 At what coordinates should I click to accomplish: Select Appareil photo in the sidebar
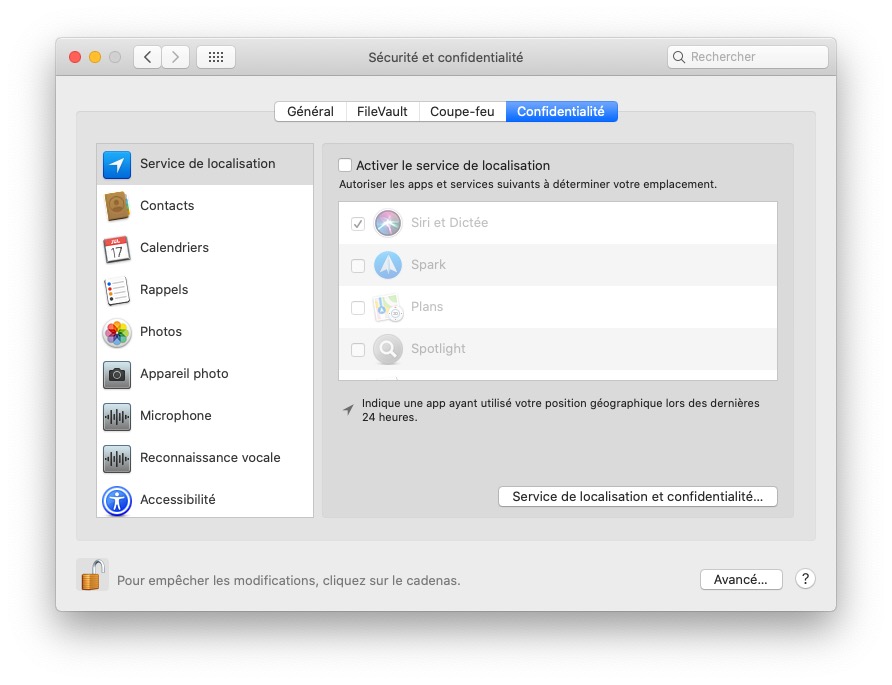pos(205,374)
